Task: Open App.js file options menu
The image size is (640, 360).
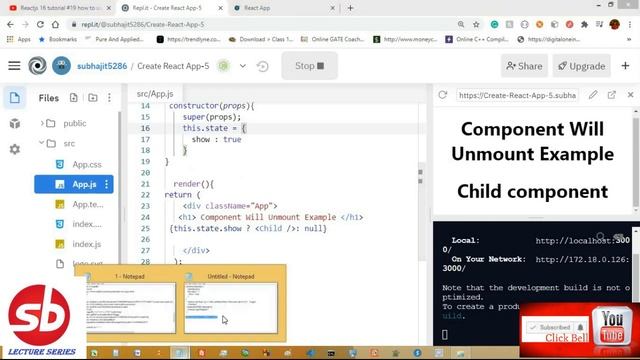Action: (x=107, y=184)
